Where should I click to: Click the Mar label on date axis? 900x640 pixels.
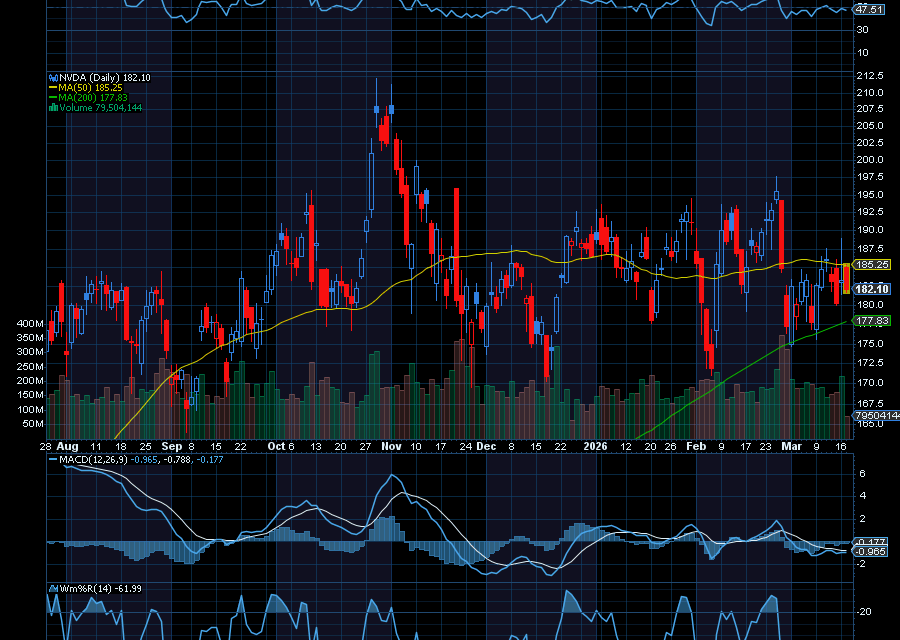click(791, 446)
